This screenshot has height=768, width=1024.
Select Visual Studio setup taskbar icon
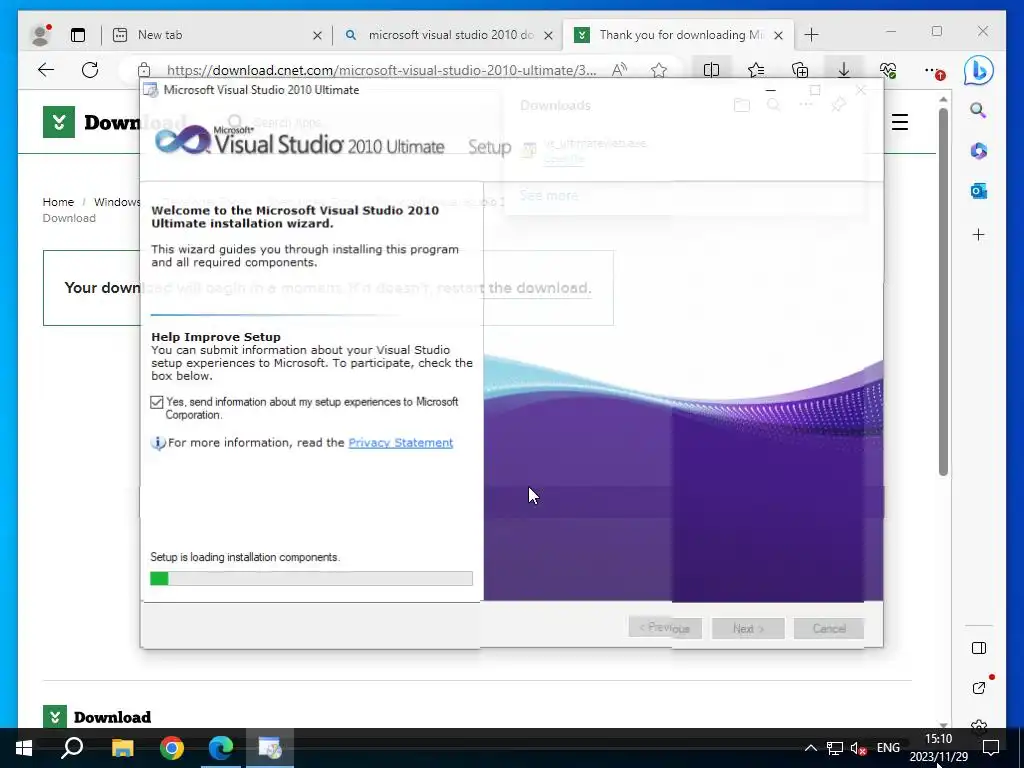point(270,748)
